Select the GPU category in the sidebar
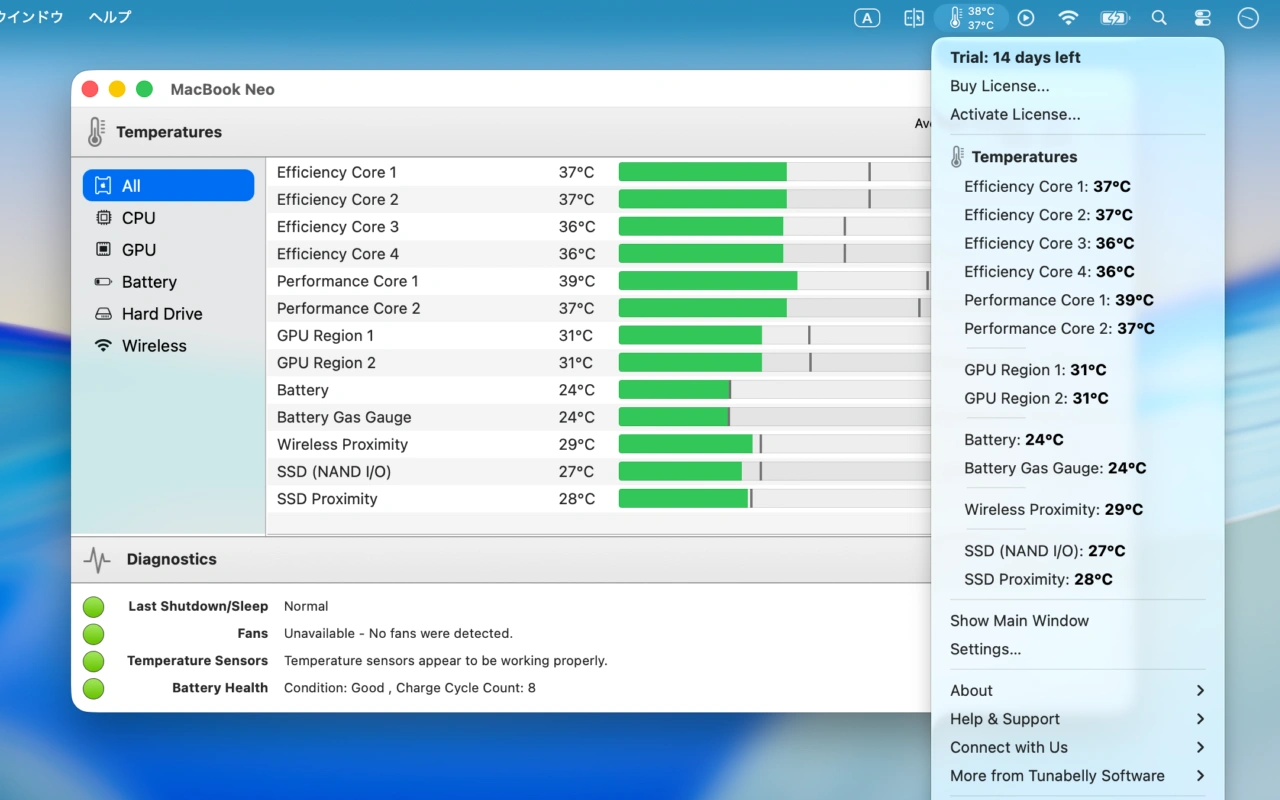The height and width of the screenshot is (800, 1280). click(139, 249)
